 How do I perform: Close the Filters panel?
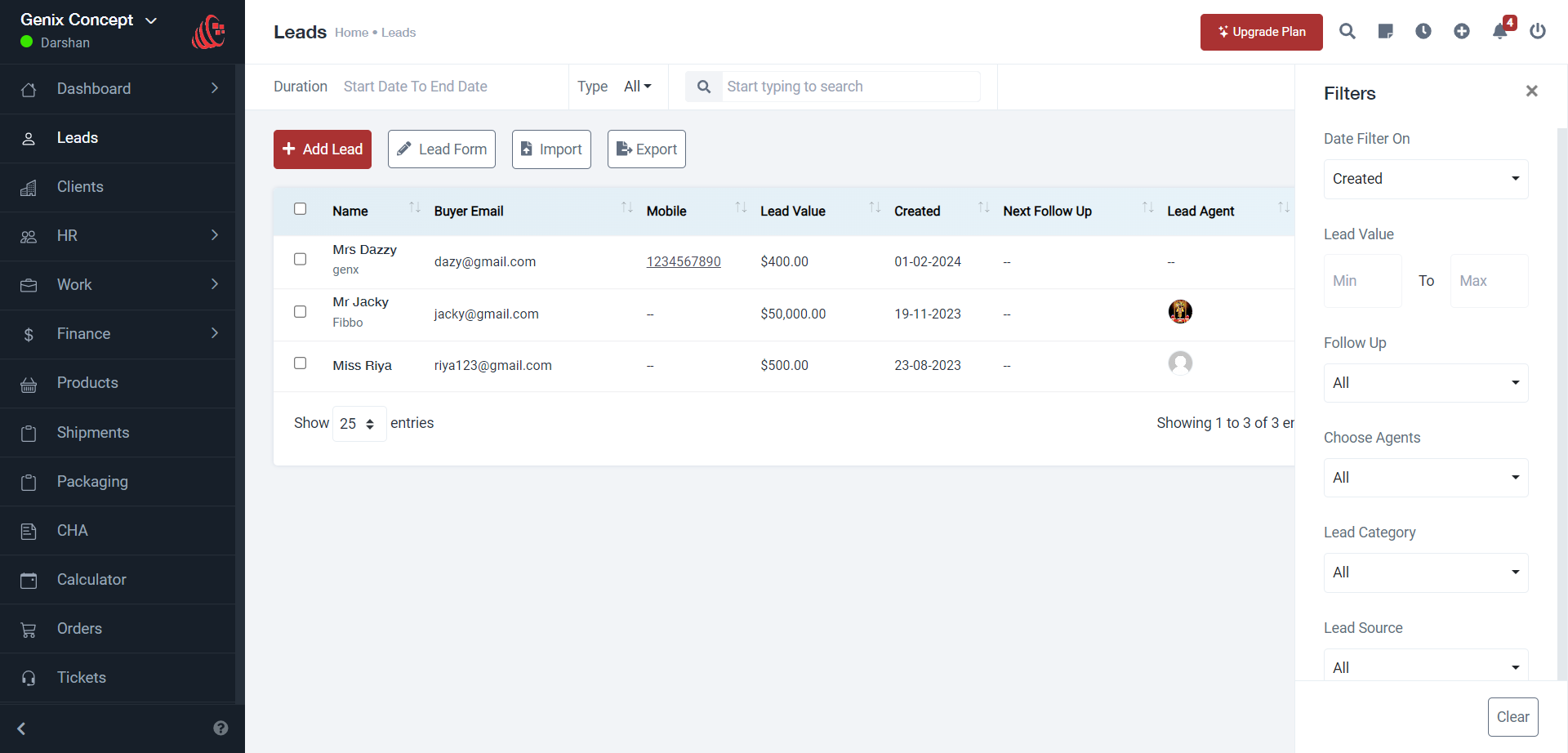pos(1532,91)
